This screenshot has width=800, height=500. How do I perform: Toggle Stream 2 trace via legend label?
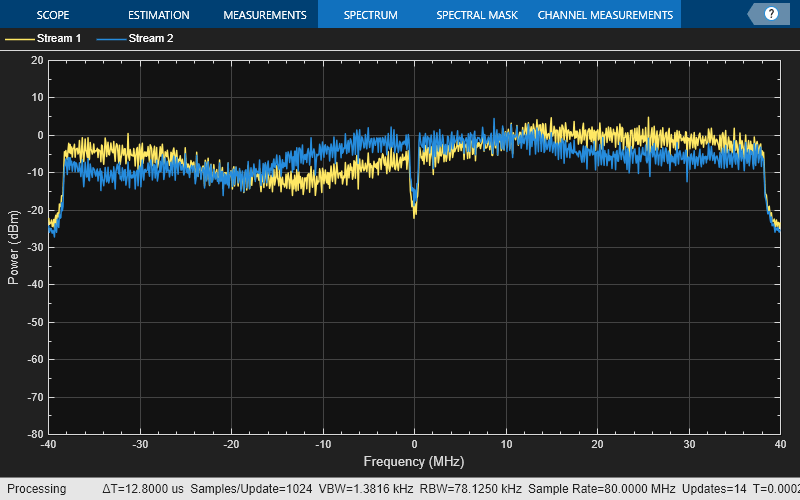[x=151, y=39]
